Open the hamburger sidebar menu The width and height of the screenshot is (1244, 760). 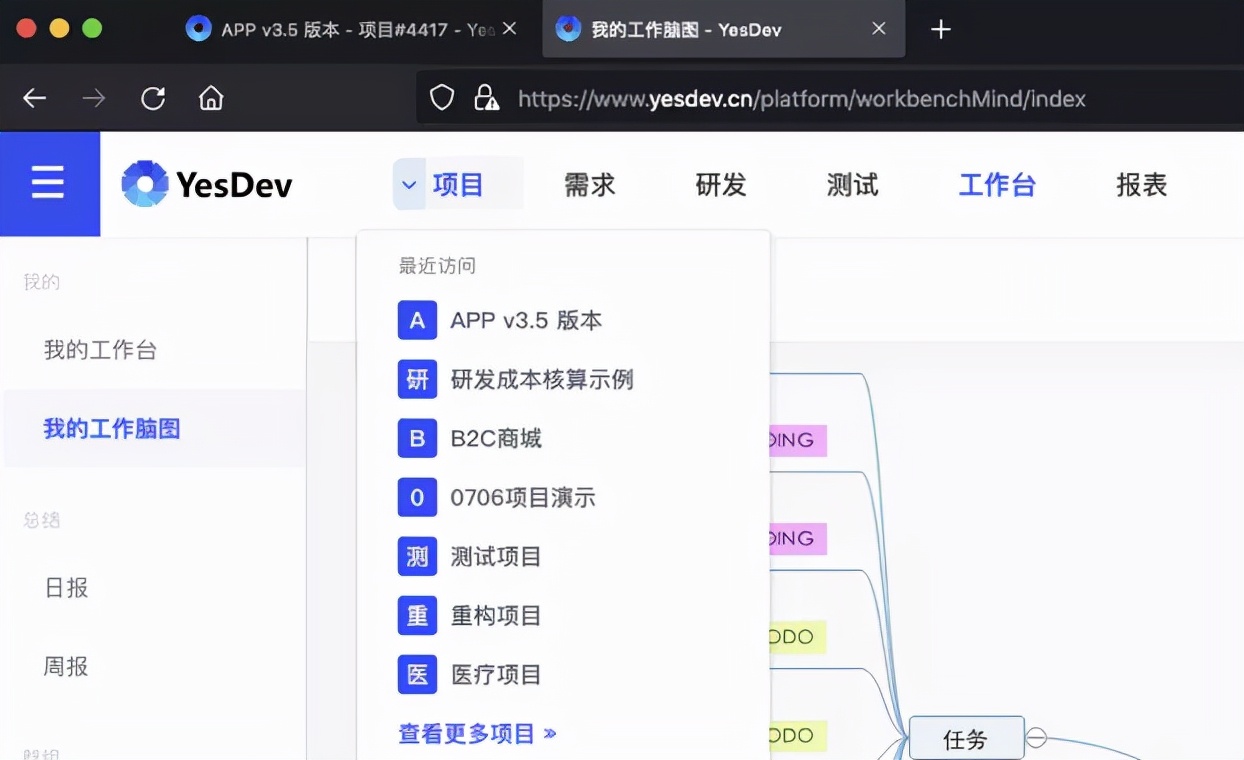[x=48, y=183]
